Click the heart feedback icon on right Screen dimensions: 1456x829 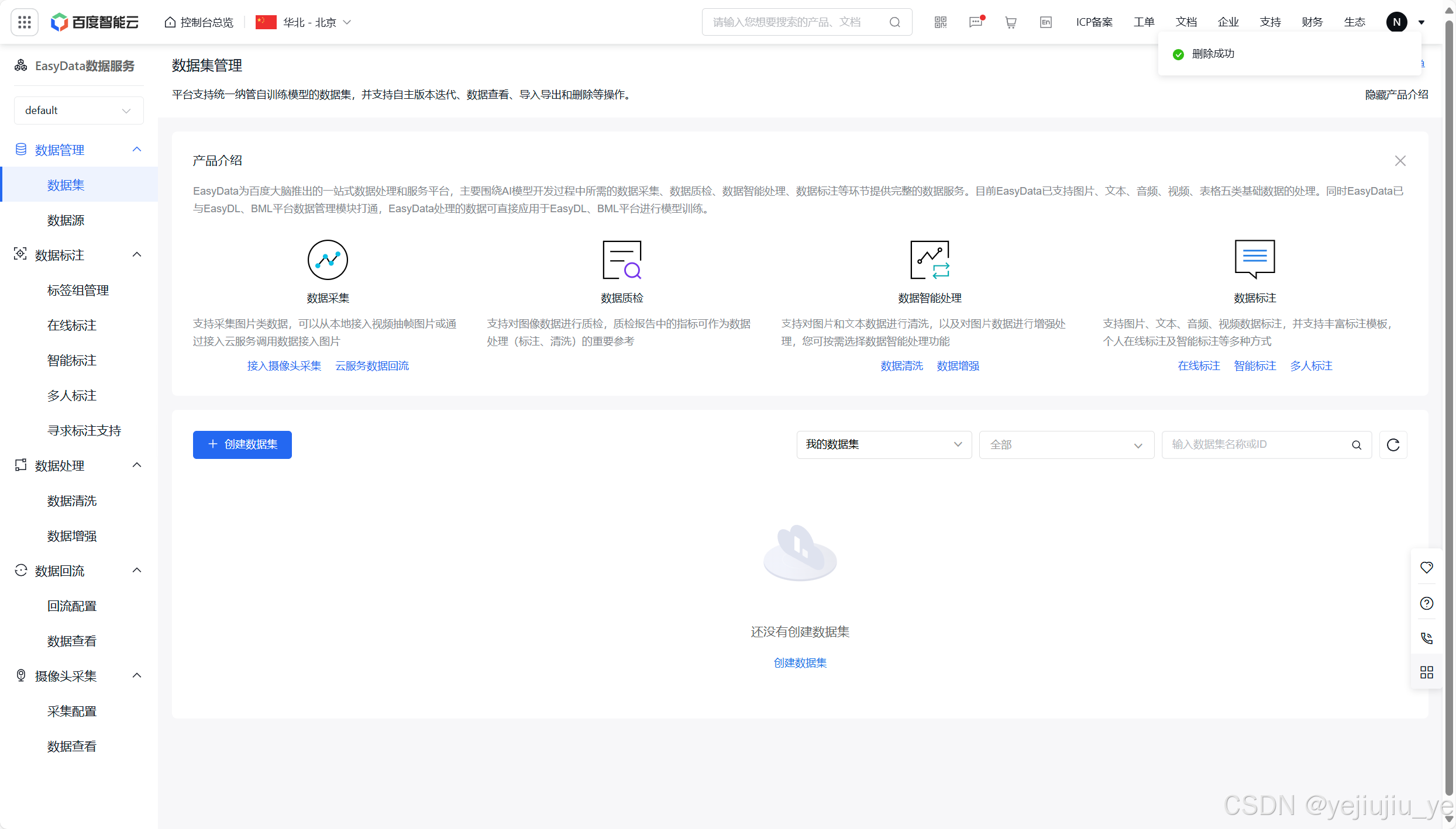(x=1426, y=568)
